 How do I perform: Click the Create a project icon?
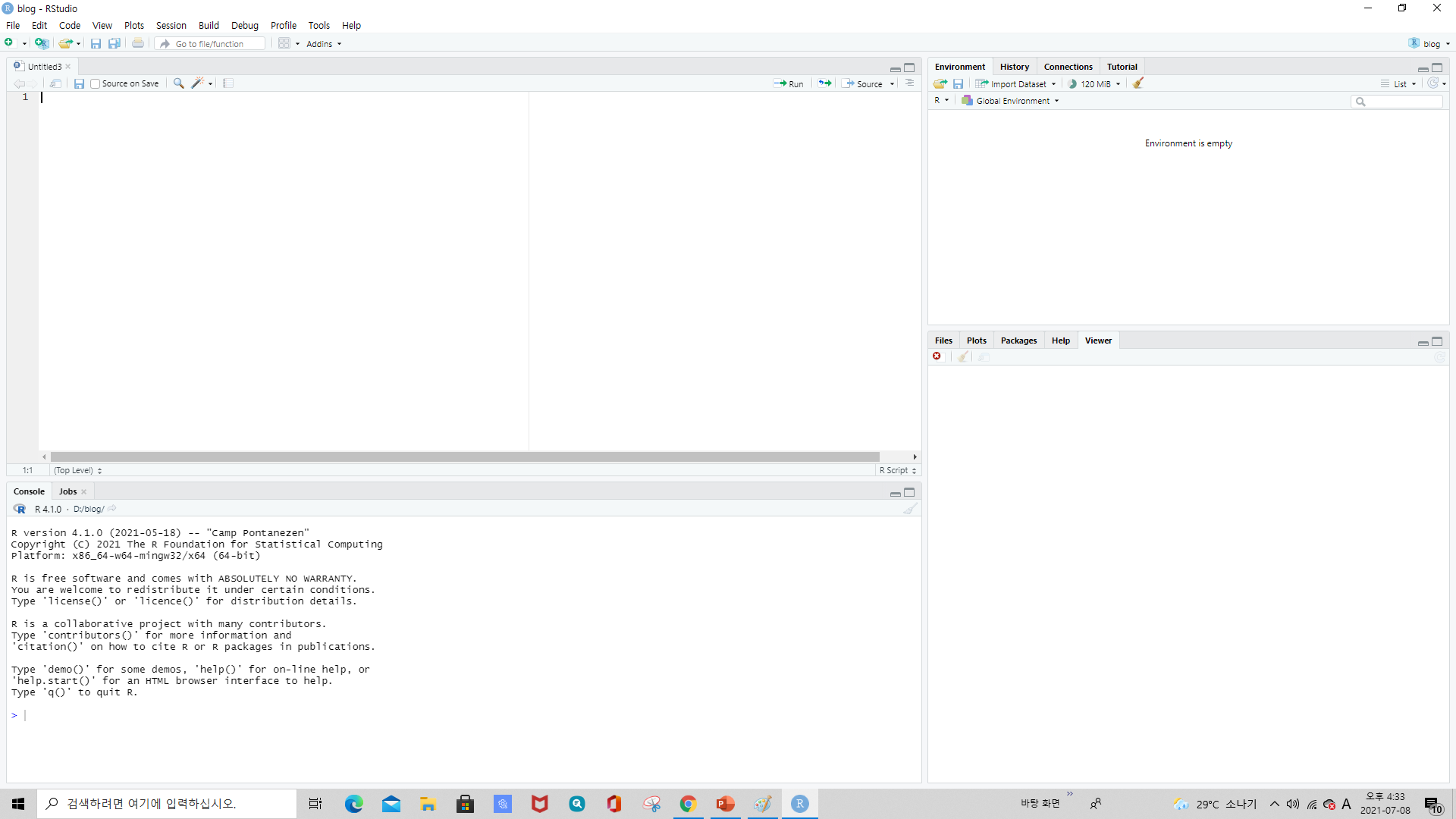42,43
